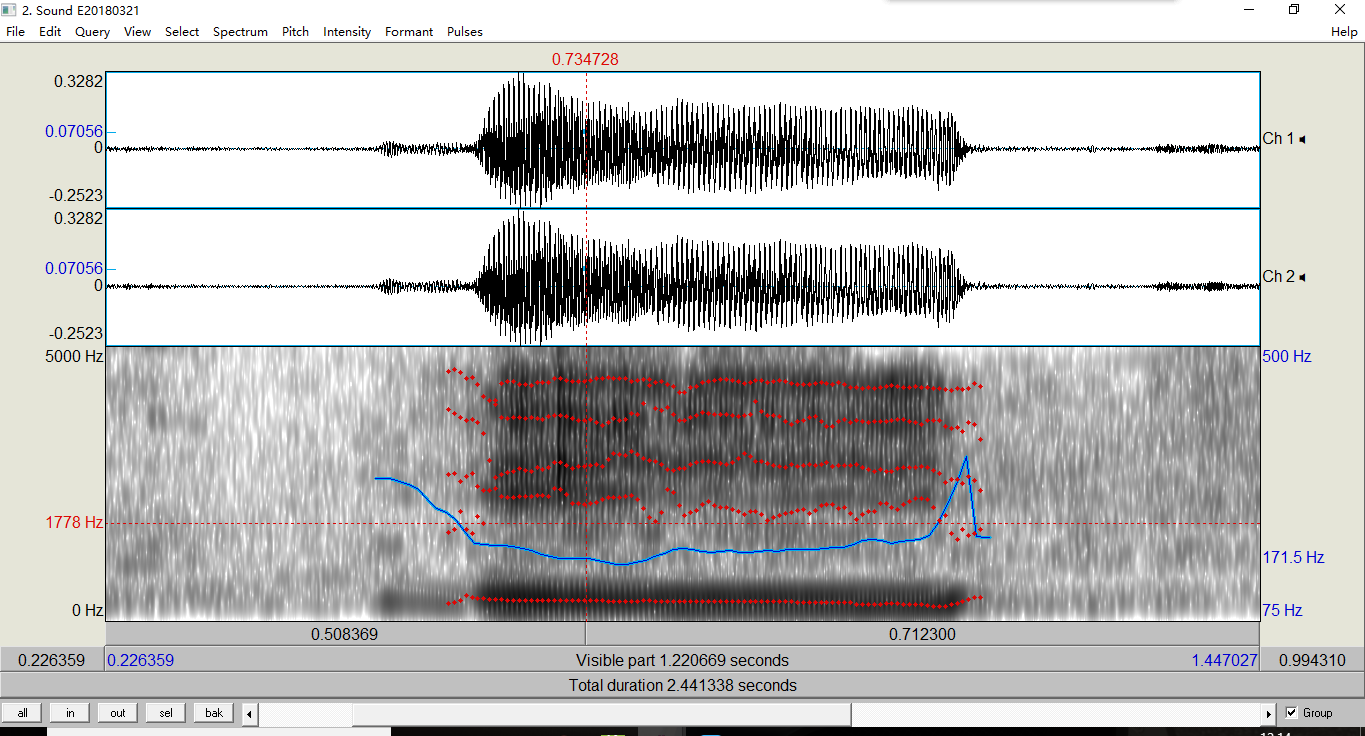Click the 'all' zoom button
Viewport: 1365px width, 736px height.
[22, 713]
